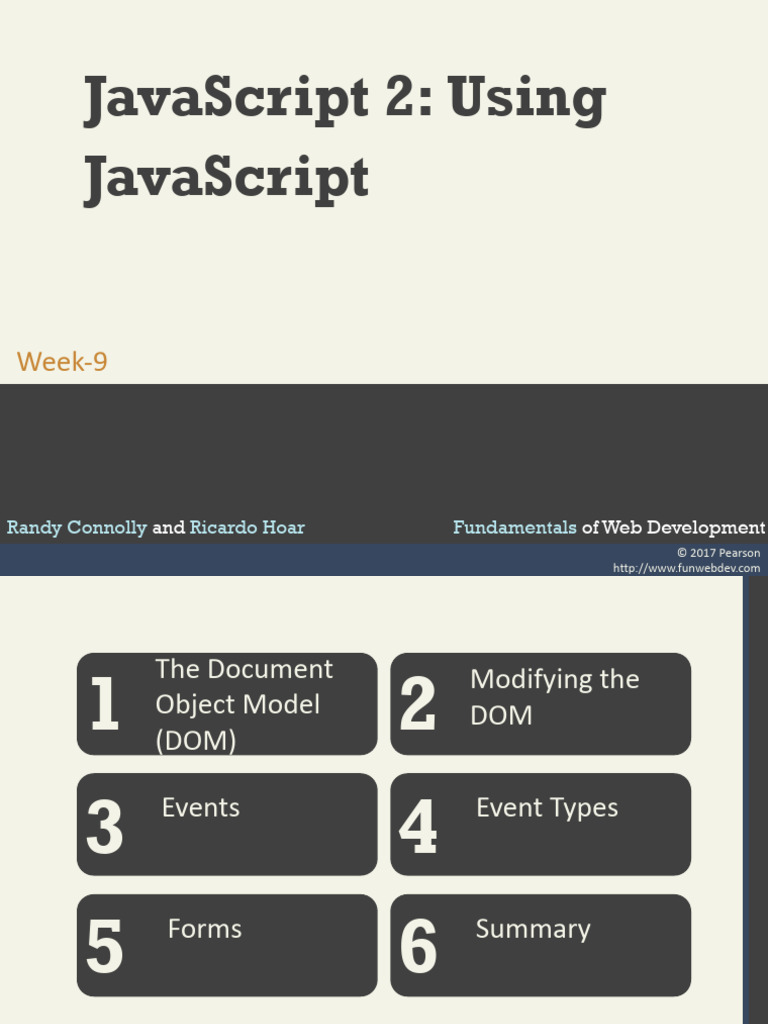Open the Event Types section box
This screenshot has width=768, height=1024.
coord(541,824)
